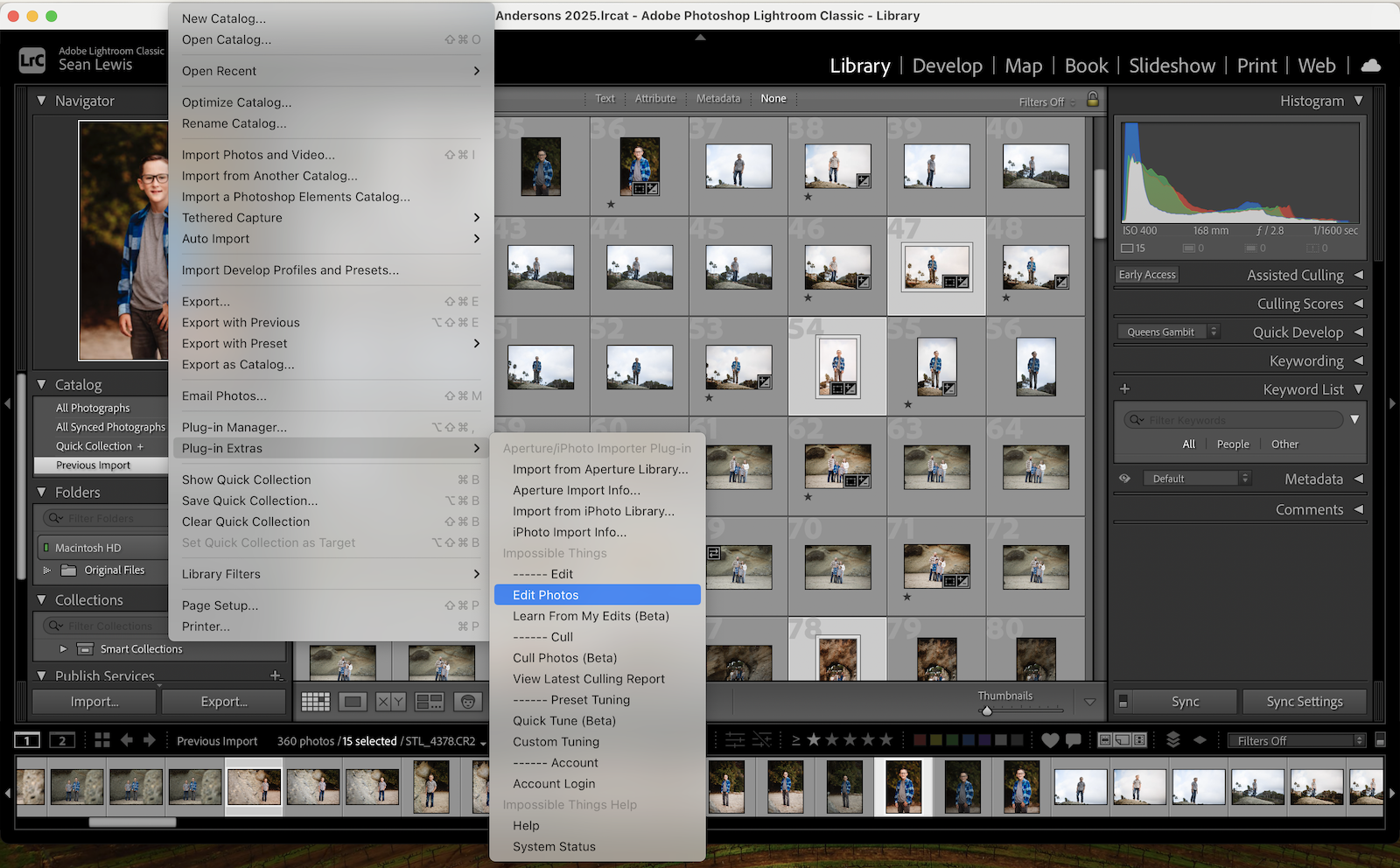1400x868 pixels.
Task: Click inside the Filter Keywords search field
Action: point(1234,420)
